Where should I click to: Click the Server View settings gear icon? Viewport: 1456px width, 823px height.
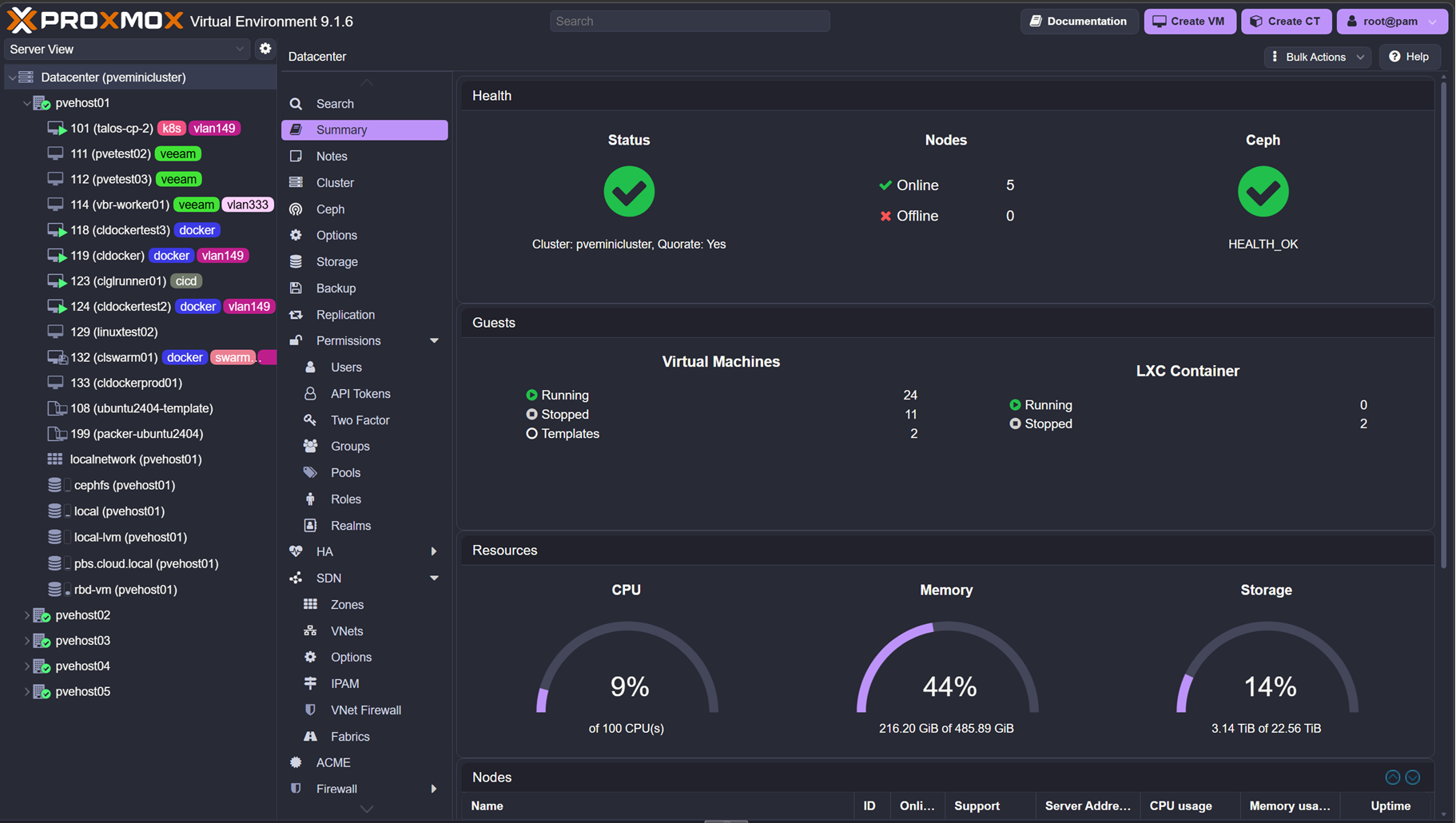(x=265, y=49)
